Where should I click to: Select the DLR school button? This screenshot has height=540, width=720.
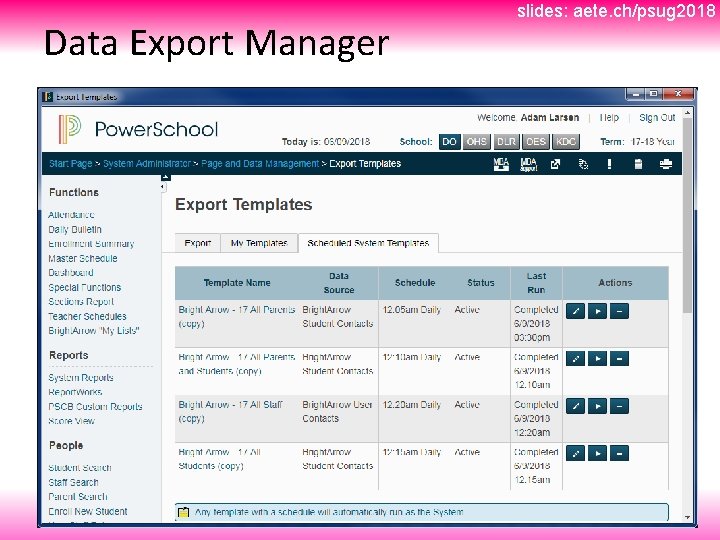pos(506,142)
